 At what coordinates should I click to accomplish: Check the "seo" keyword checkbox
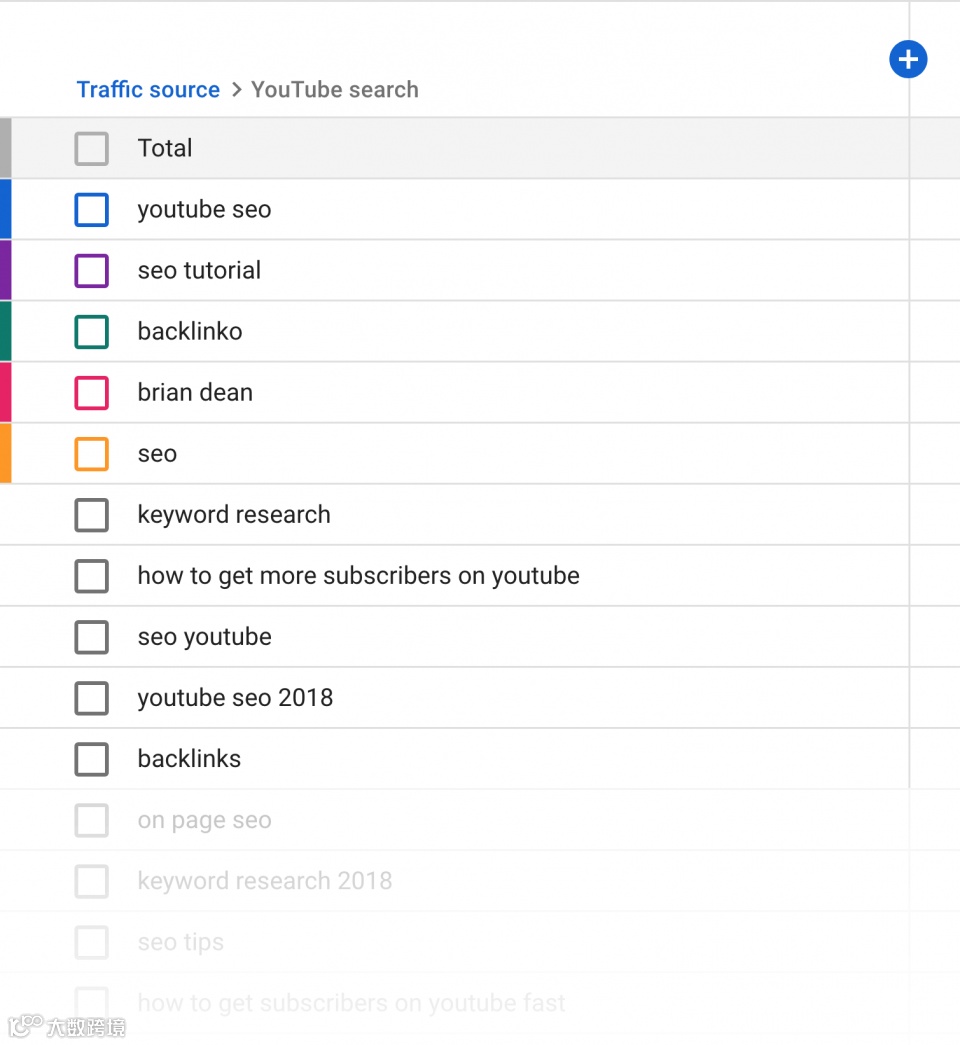pyautogui.click(x=91, y=454)
